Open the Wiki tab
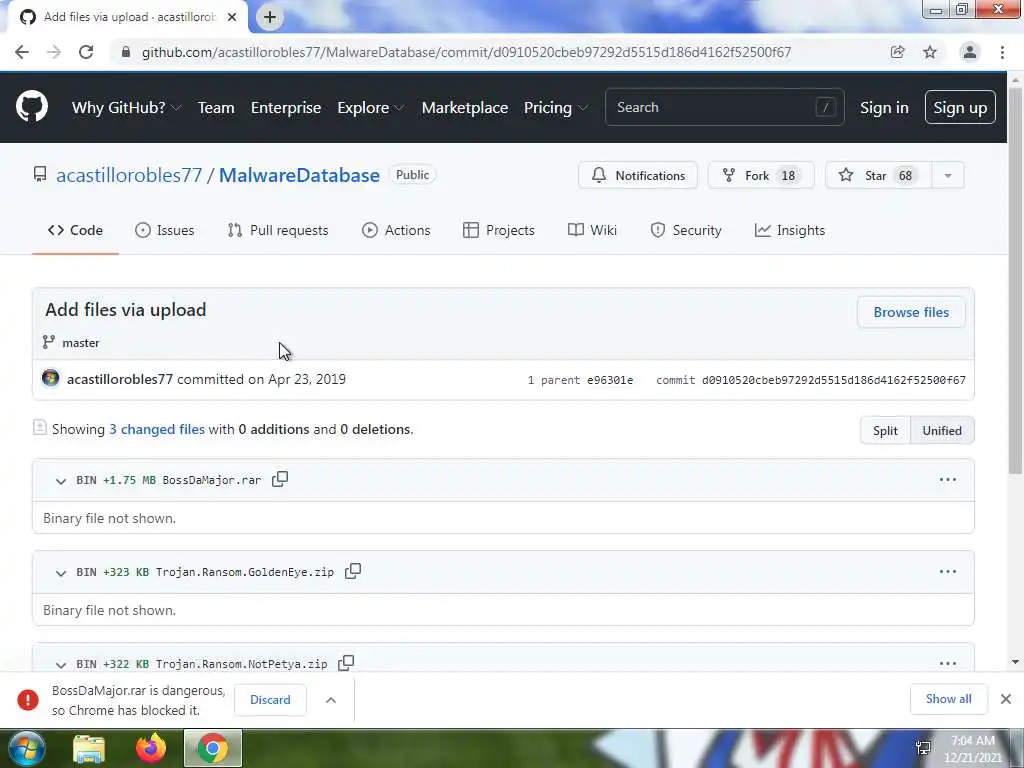Viewport: 1024px width, 768px height. click(x=592, y=230)
